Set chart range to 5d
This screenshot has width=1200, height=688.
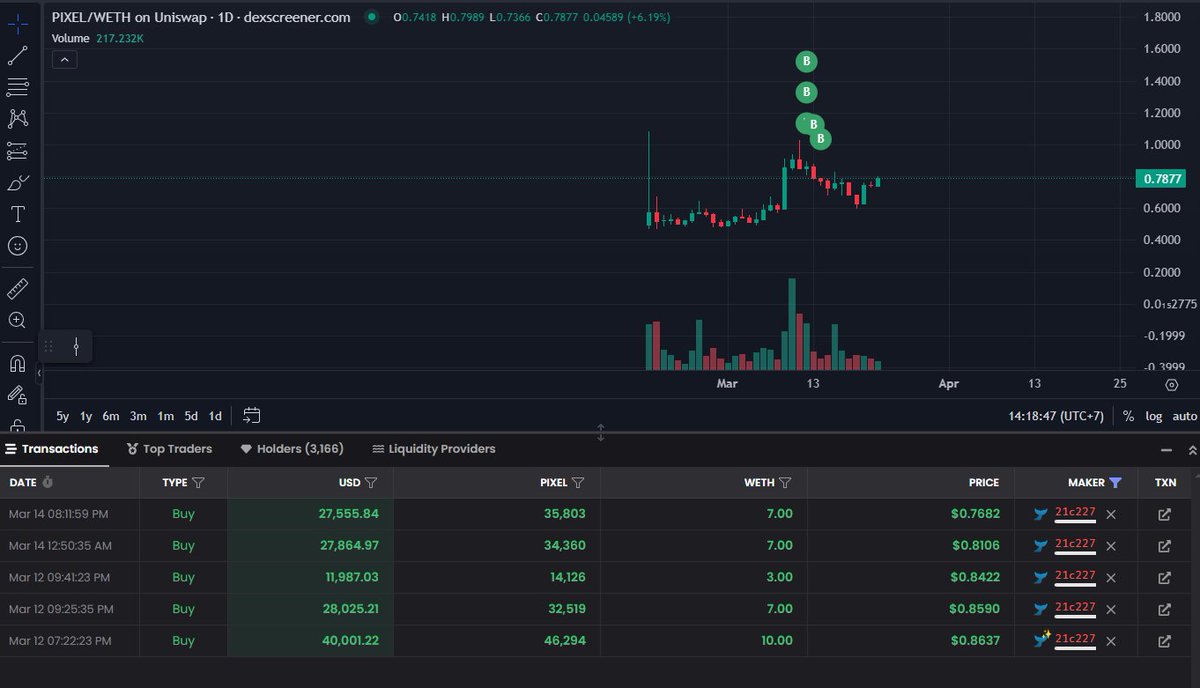(x=191, y=415)
